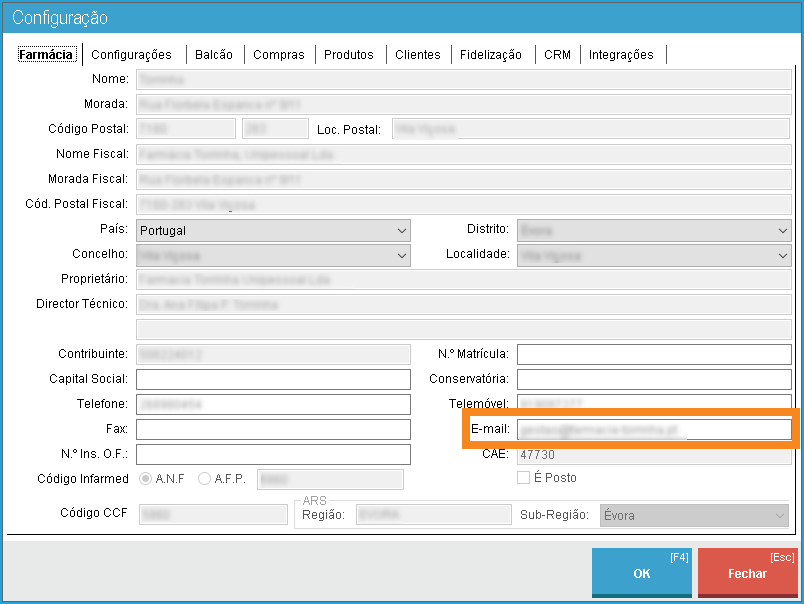
Task: Go to the Compras tab
Action: pos(278,55)
